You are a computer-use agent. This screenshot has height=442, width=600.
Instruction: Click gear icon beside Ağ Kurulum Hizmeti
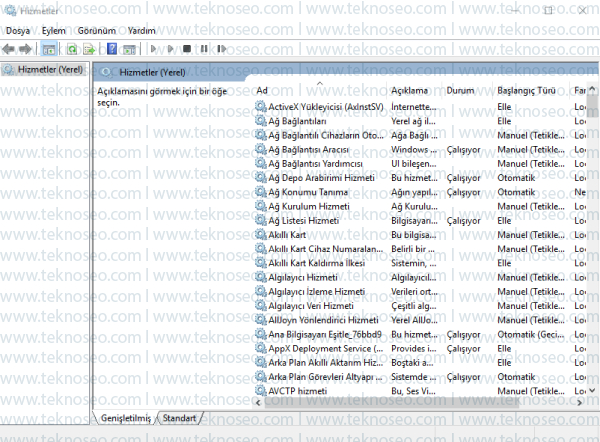(x=261, y=206)
